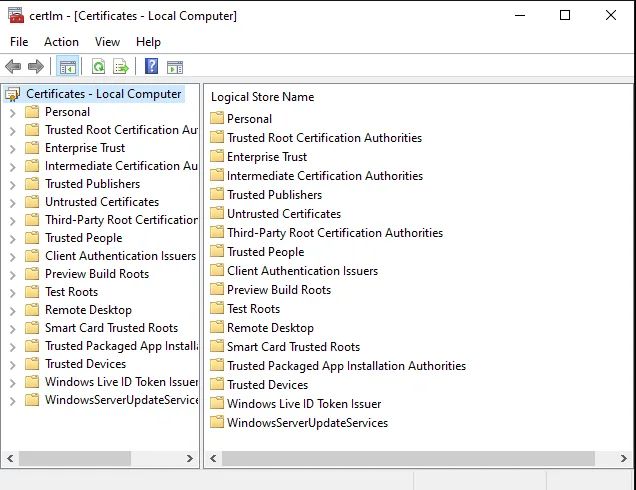Image resolution: width=636 pixels, height=490 pixels.
Task: Expand Third-Party Root Certification tree node
Action: click(x=13, y=221)
